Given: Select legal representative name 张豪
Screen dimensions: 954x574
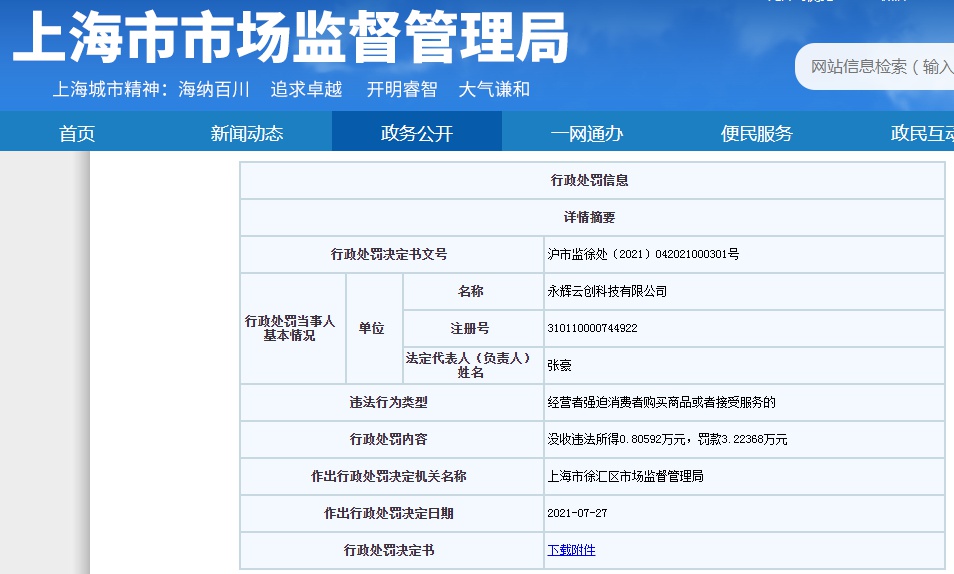Looking at the screenshot, I should (559, 365).
